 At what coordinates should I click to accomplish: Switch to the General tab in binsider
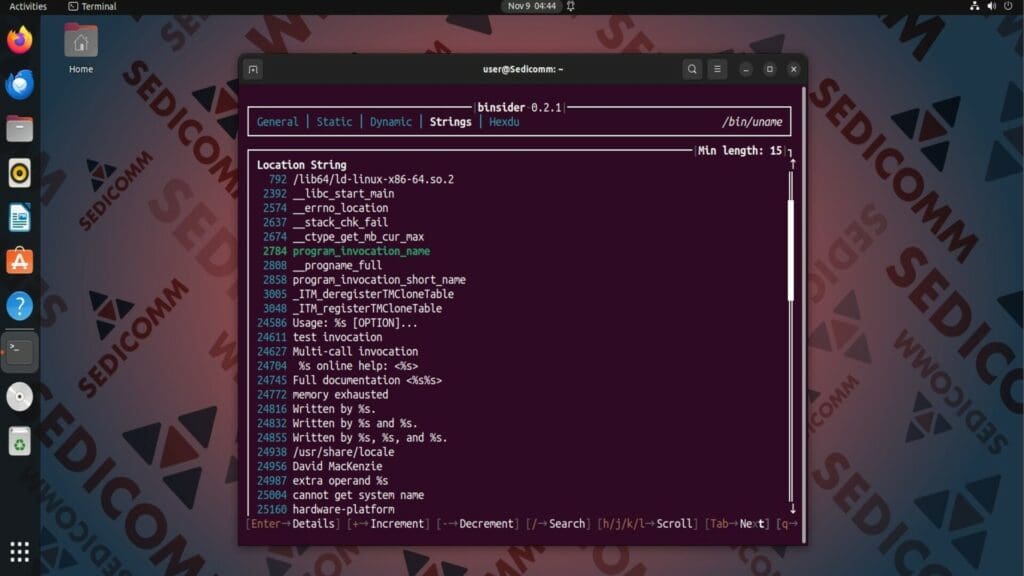click(x=277, y=122)
